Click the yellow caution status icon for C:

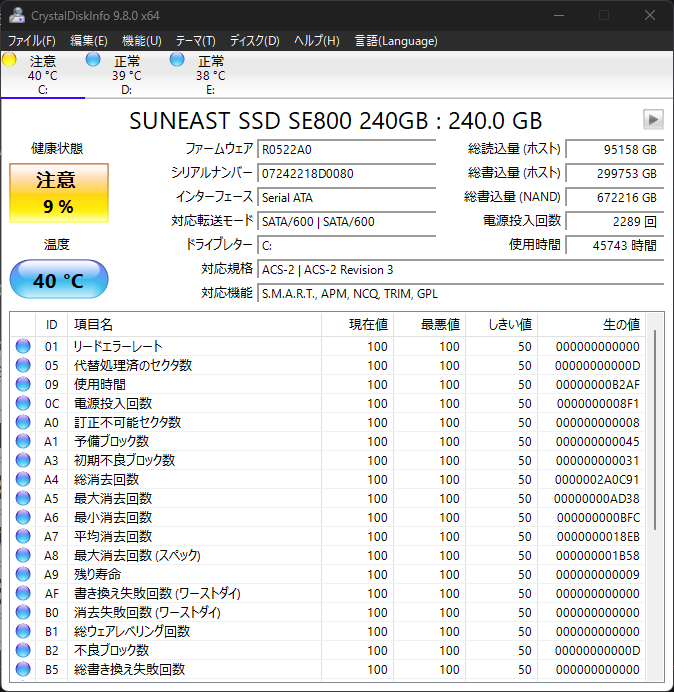point(9,59)
